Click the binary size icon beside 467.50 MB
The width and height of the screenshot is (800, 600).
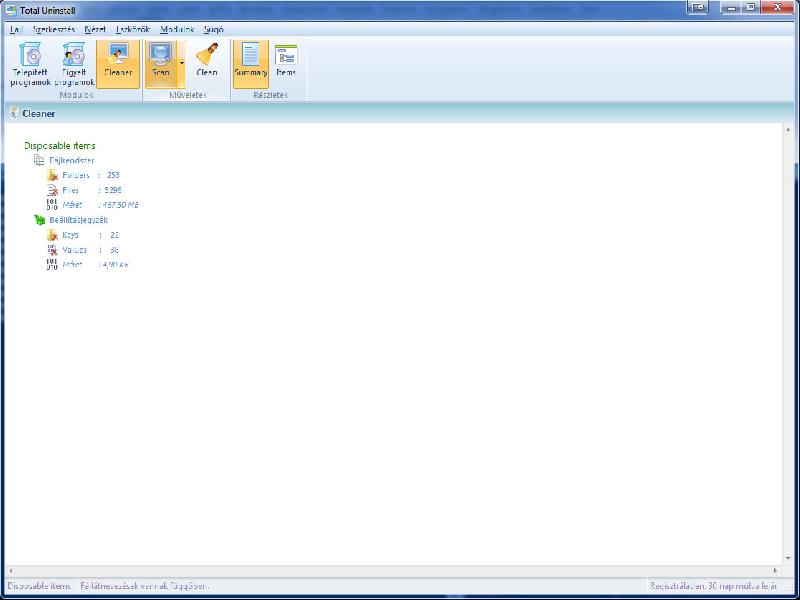52,205
